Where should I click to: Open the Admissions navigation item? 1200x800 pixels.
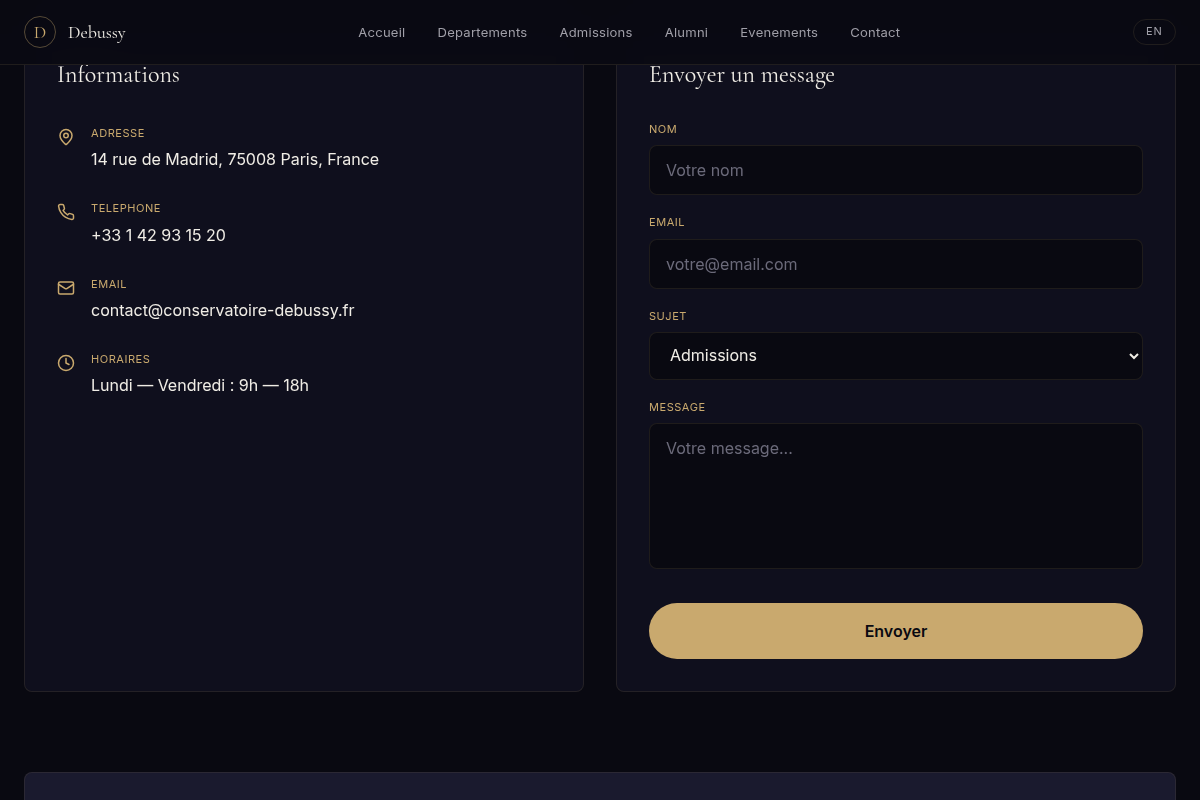coord(596,32)
